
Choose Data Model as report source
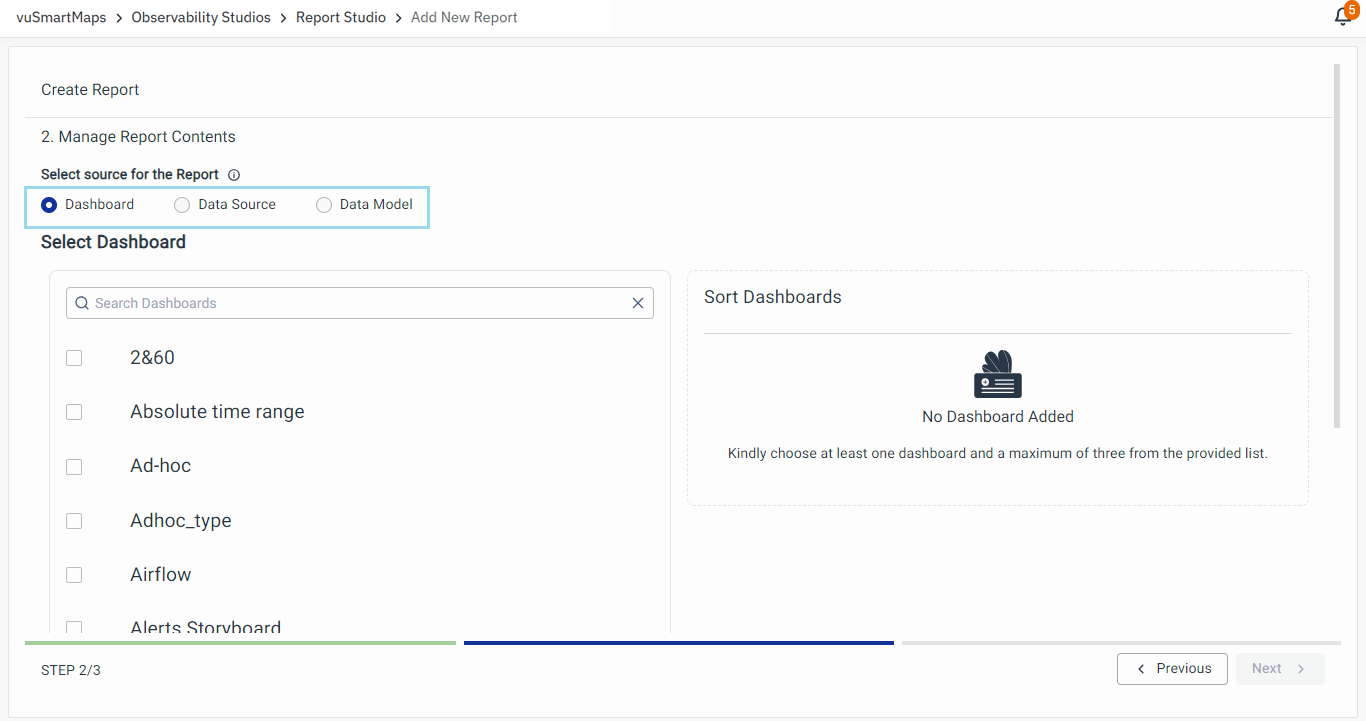pos(324,205)
